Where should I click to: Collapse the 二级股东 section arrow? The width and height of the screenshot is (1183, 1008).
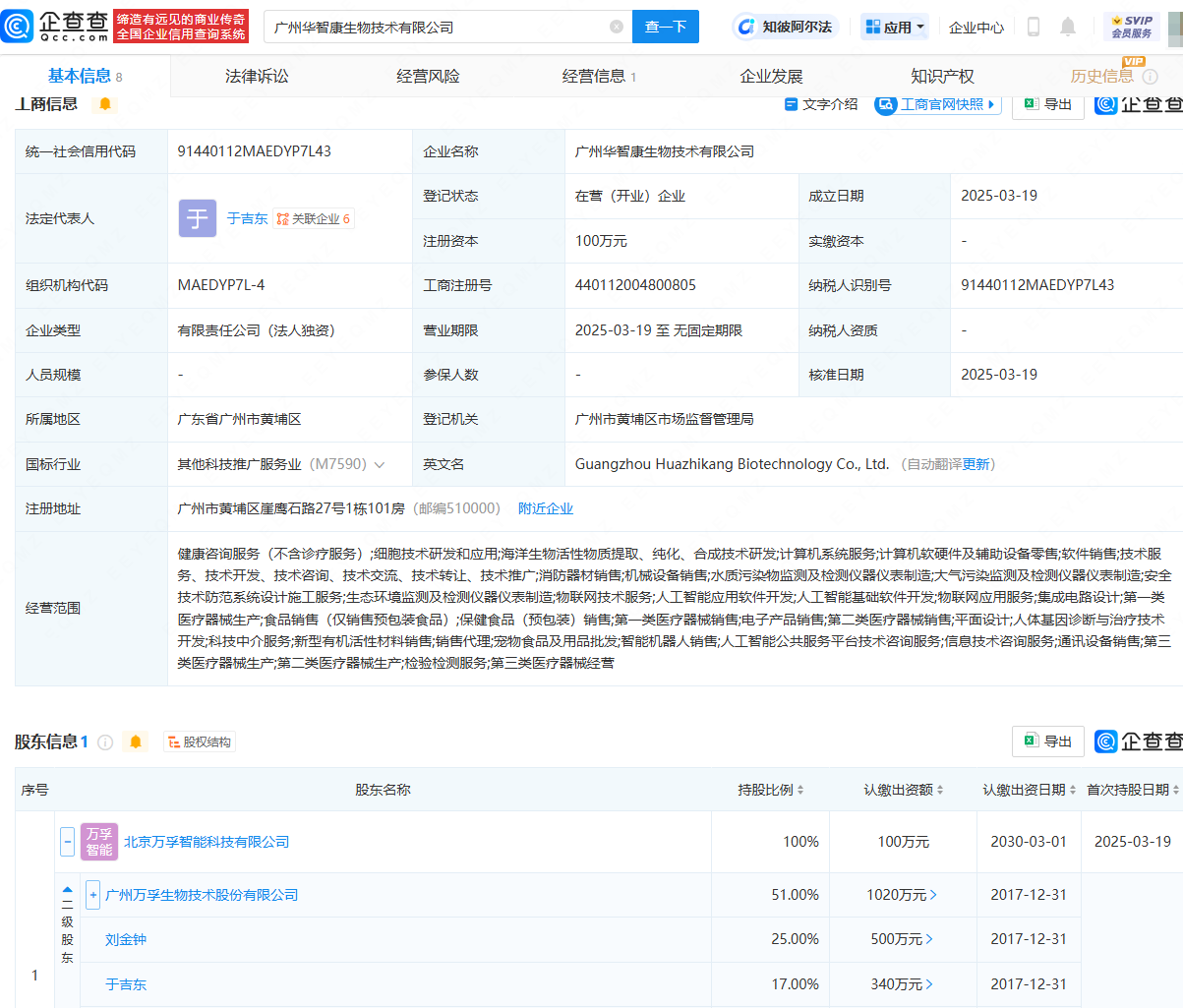click(x=67, y=889)
